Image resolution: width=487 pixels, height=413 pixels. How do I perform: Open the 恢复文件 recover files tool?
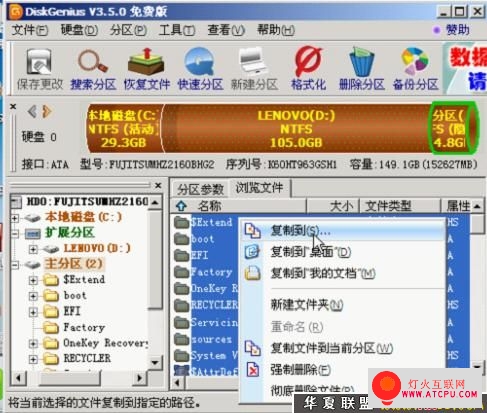point(147,69)
